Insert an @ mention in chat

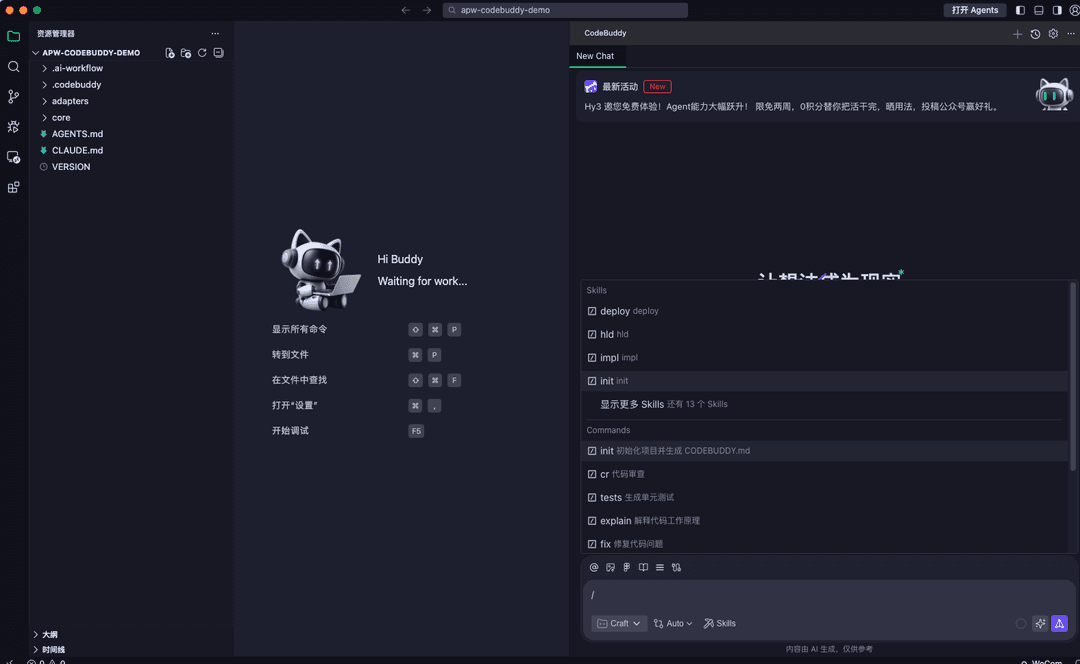point(594,568)
